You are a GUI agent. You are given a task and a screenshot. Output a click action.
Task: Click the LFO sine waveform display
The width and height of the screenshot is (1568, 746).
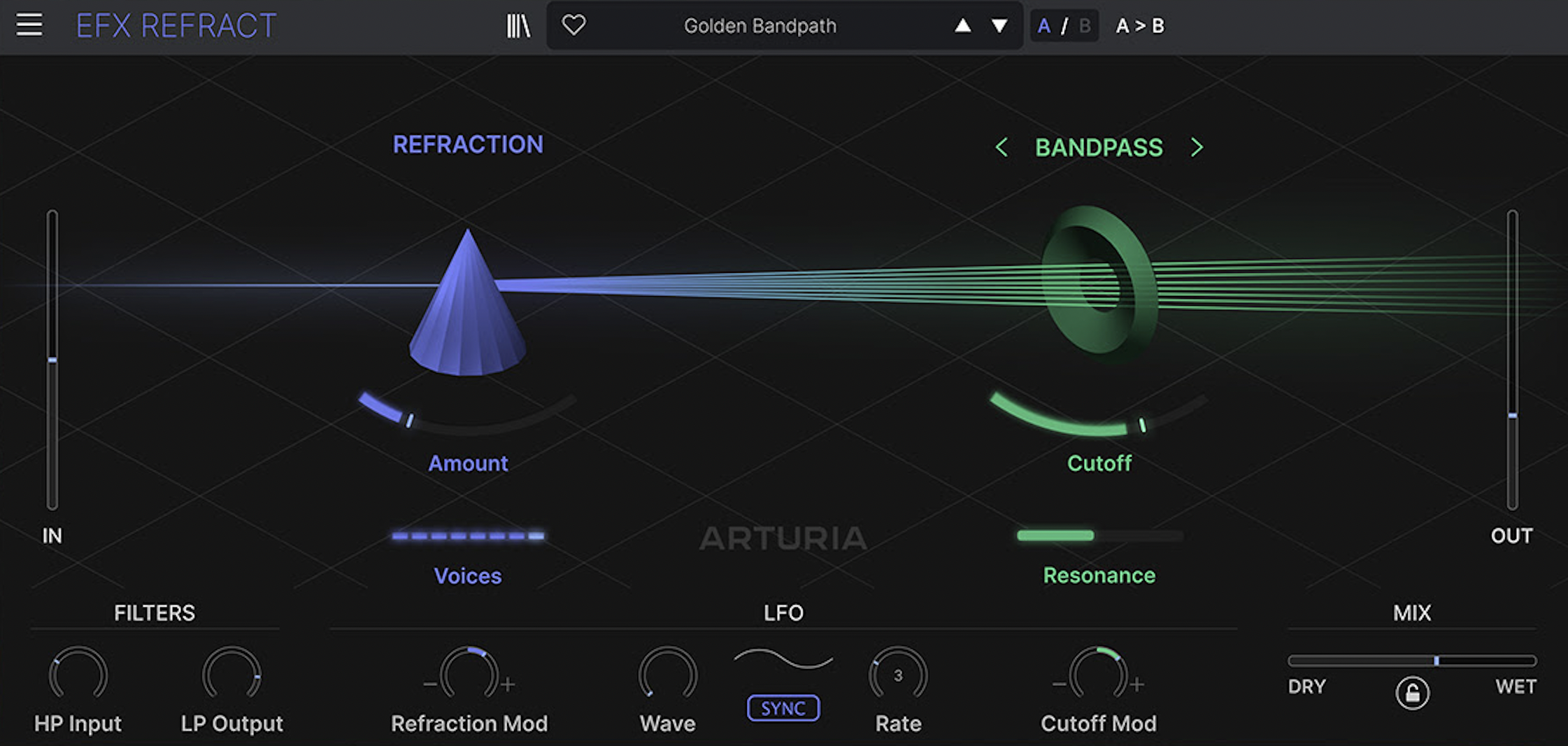click(x=783, y=659)
